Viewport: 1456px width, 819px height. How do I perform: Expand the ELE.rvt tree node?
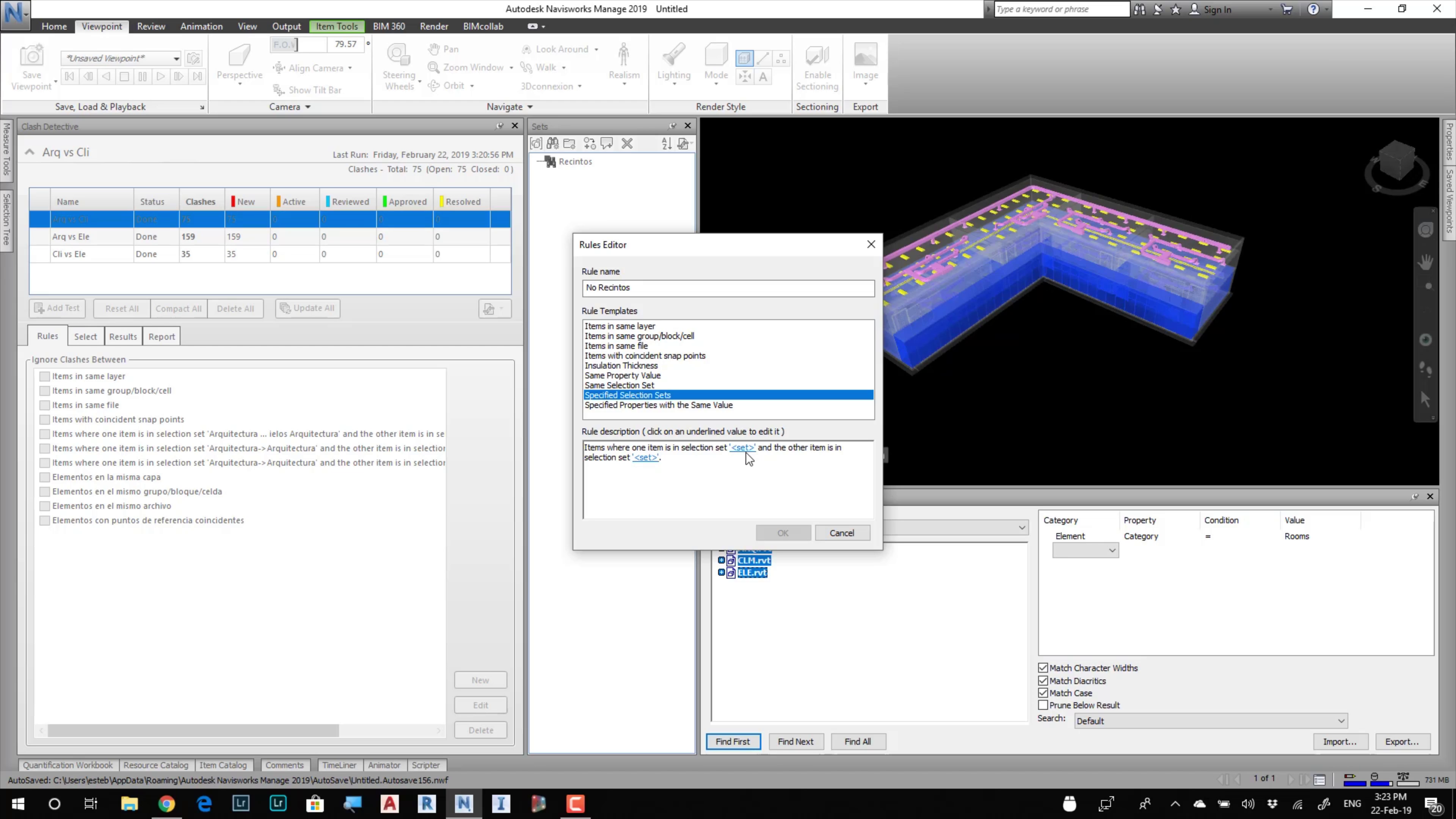721,573
